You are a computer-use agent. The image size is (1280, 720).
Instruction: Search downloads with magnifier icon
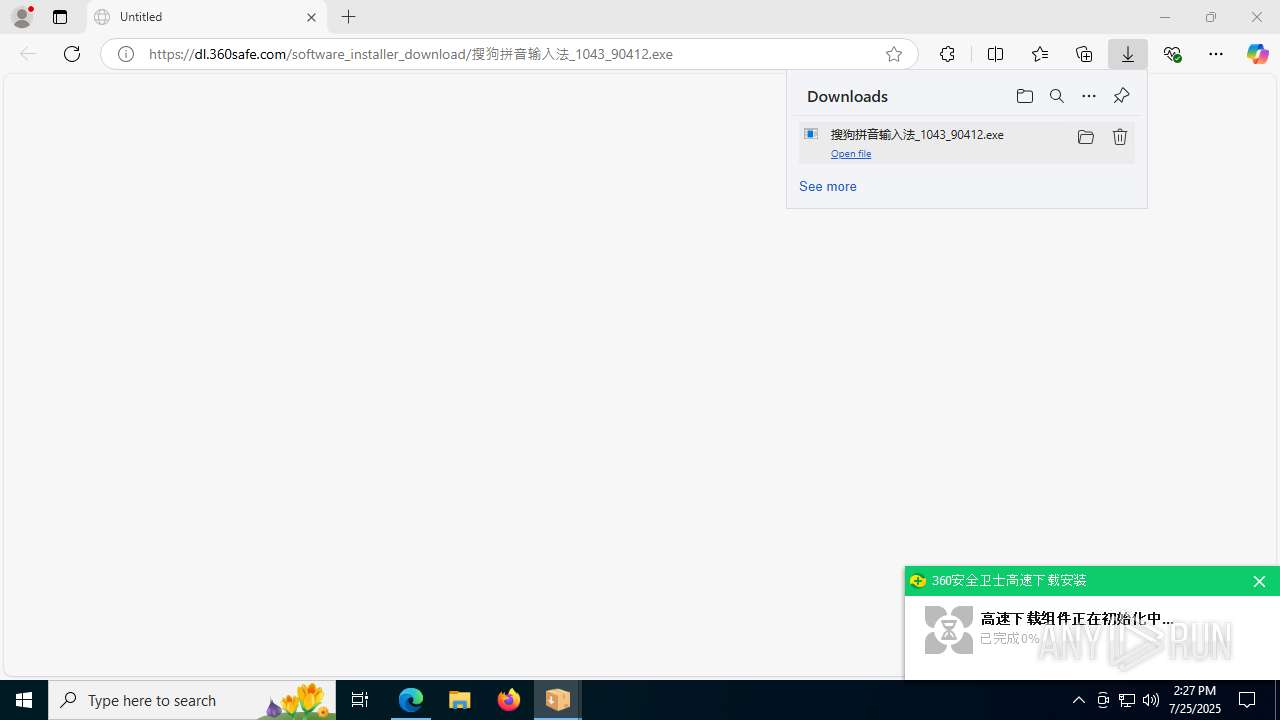(1057, 96)
